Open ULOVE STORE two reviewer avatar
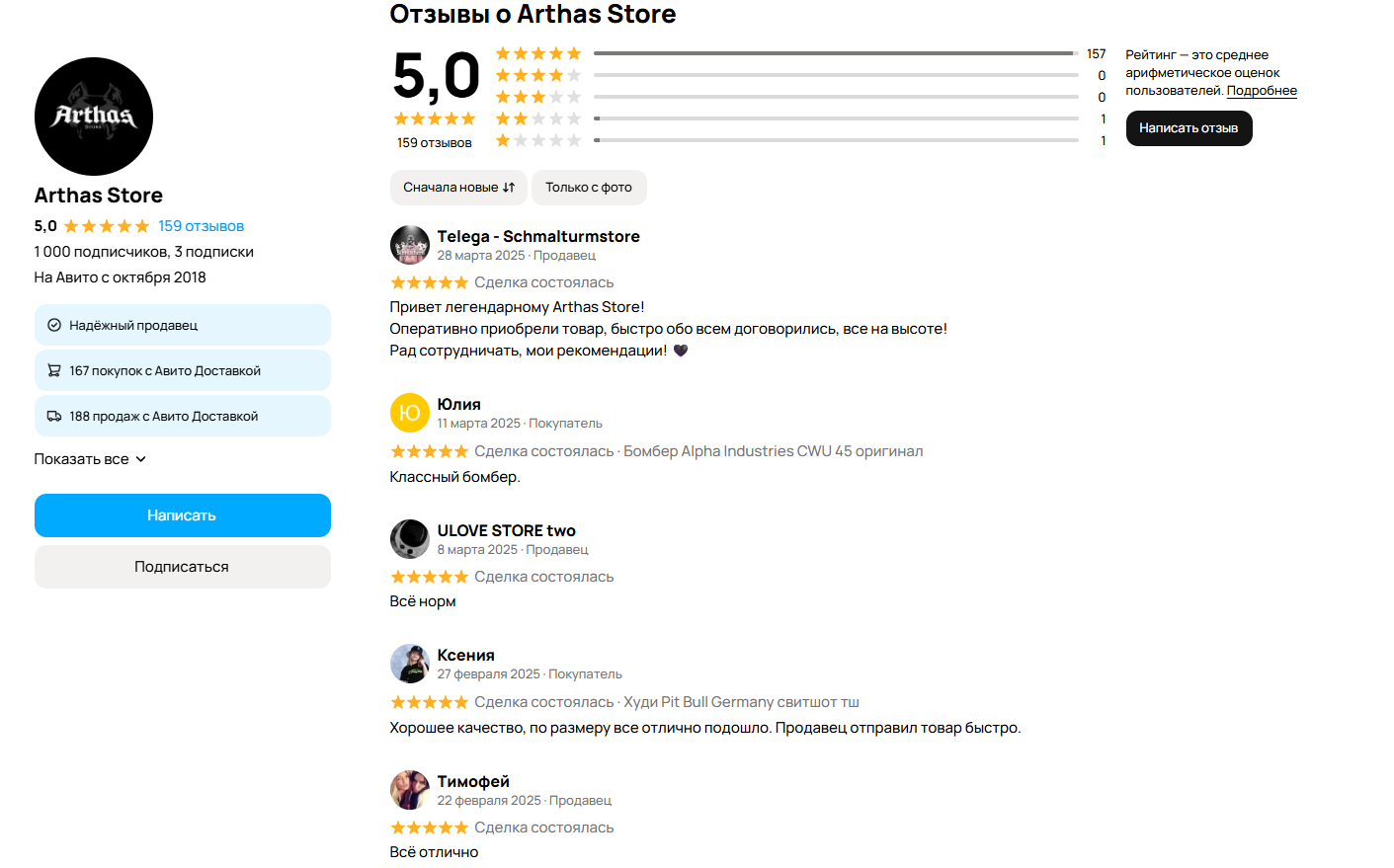 click(x=409, y=539)
